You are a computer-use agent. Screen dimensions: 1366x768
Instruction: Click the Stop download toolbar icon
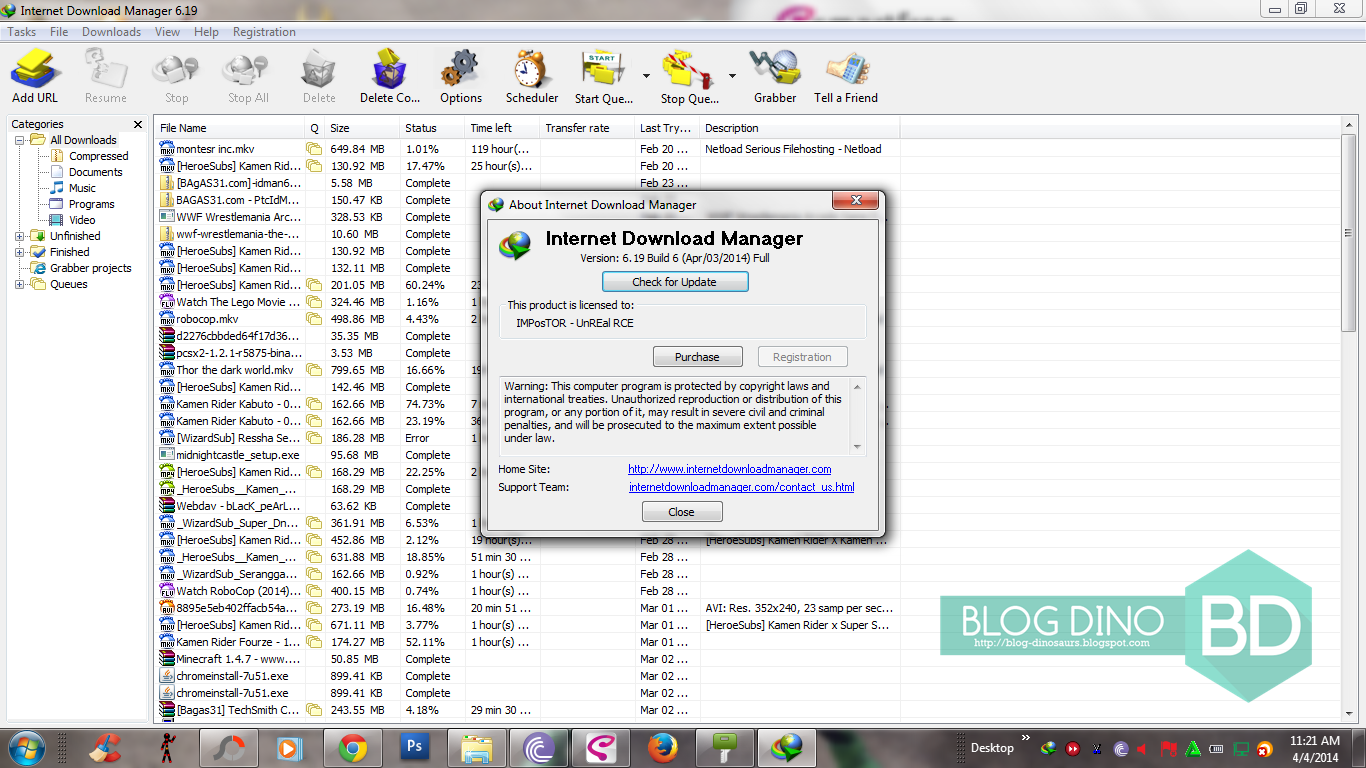point(176,77)
